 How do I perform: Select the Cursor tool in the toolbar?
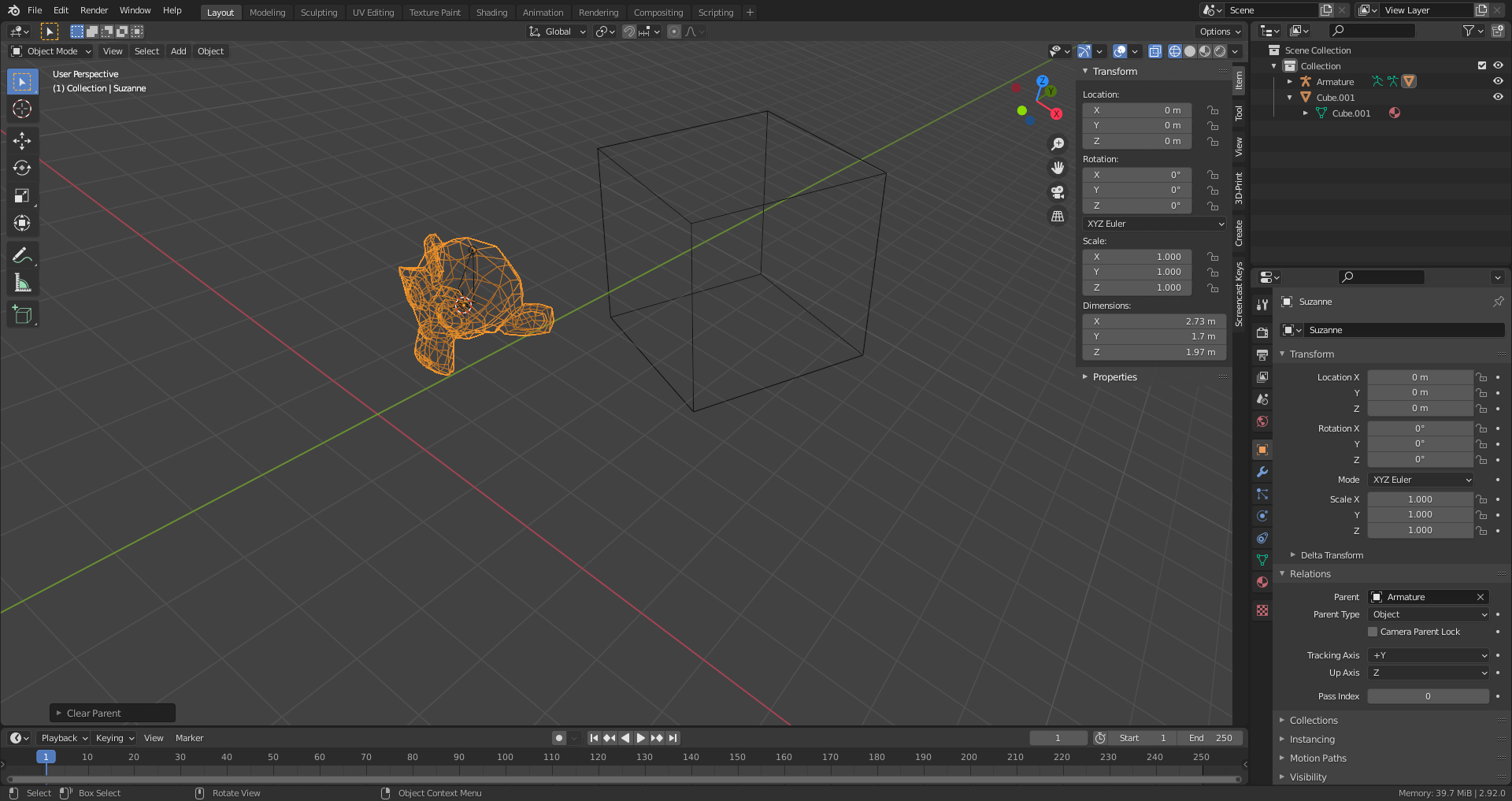click(x=22, y=109)
